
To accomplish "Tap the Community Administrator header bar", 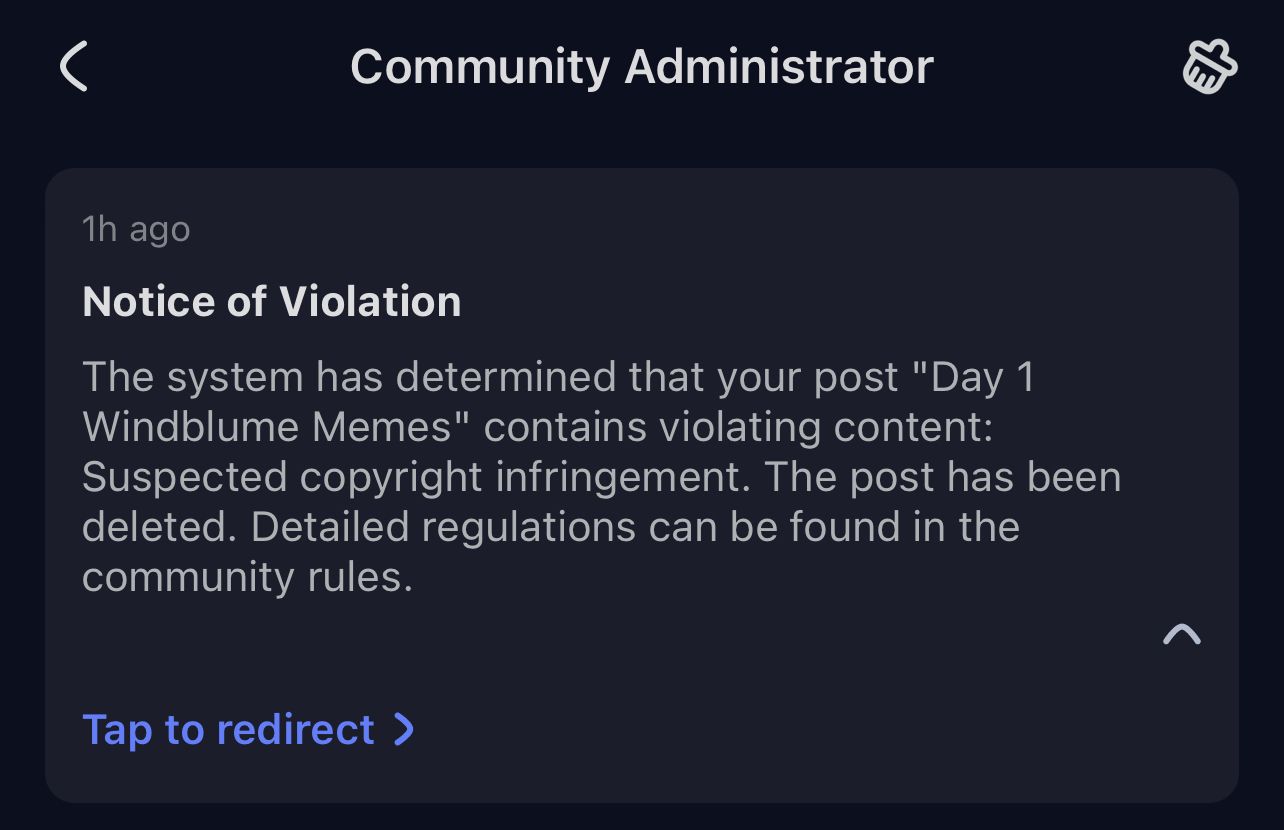I will click(x=641, y=66).
